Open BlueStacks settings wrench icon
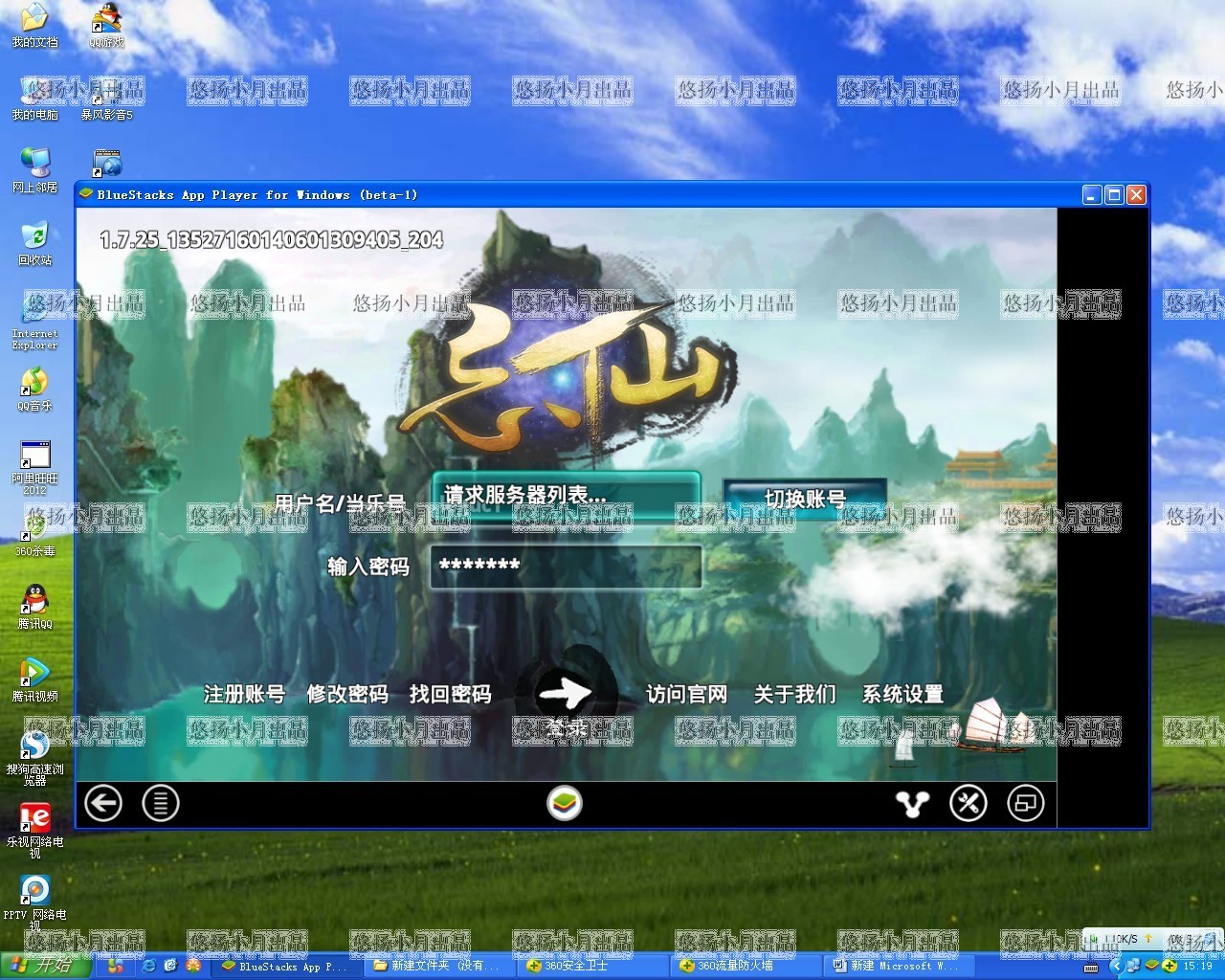 pos(968,803)
